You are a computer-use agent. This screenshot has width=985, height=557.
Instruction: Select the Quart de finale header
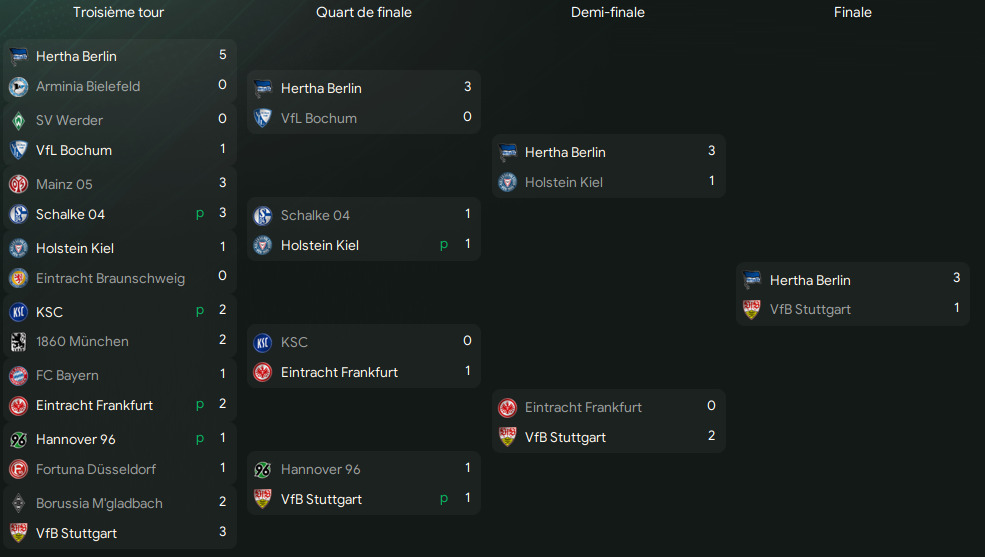[x=364, y=13]
